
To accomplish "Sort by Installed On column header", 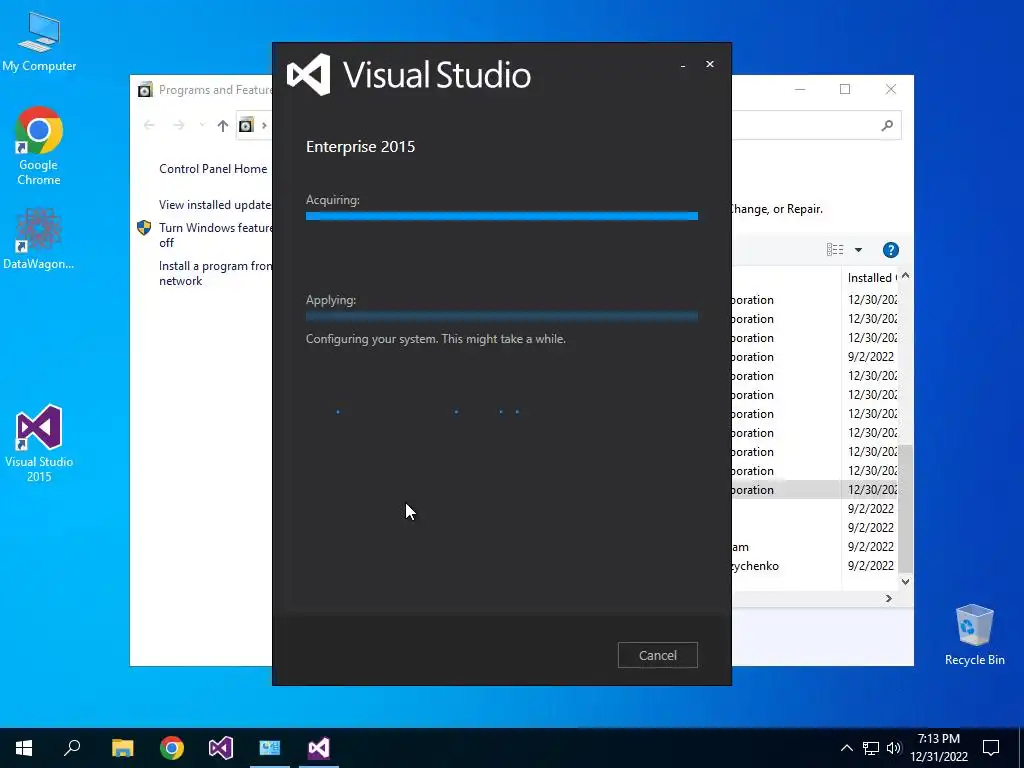I will click(871, 278).
